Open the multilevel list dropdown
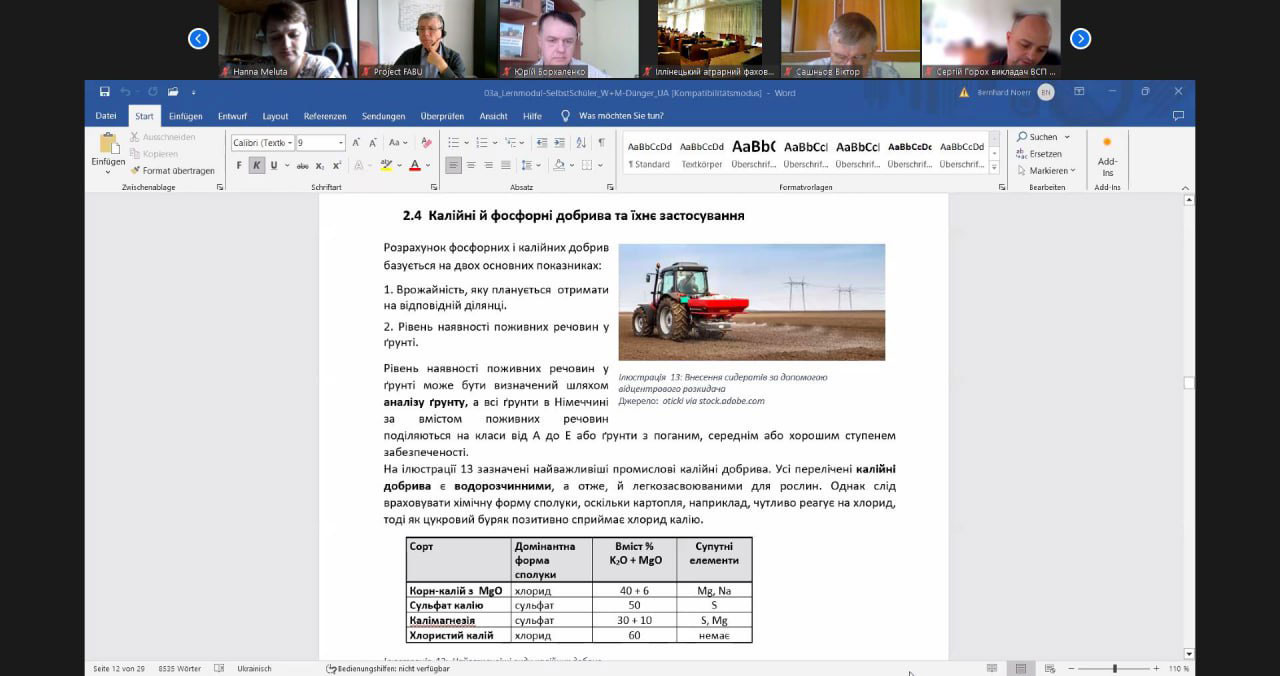 520,143
